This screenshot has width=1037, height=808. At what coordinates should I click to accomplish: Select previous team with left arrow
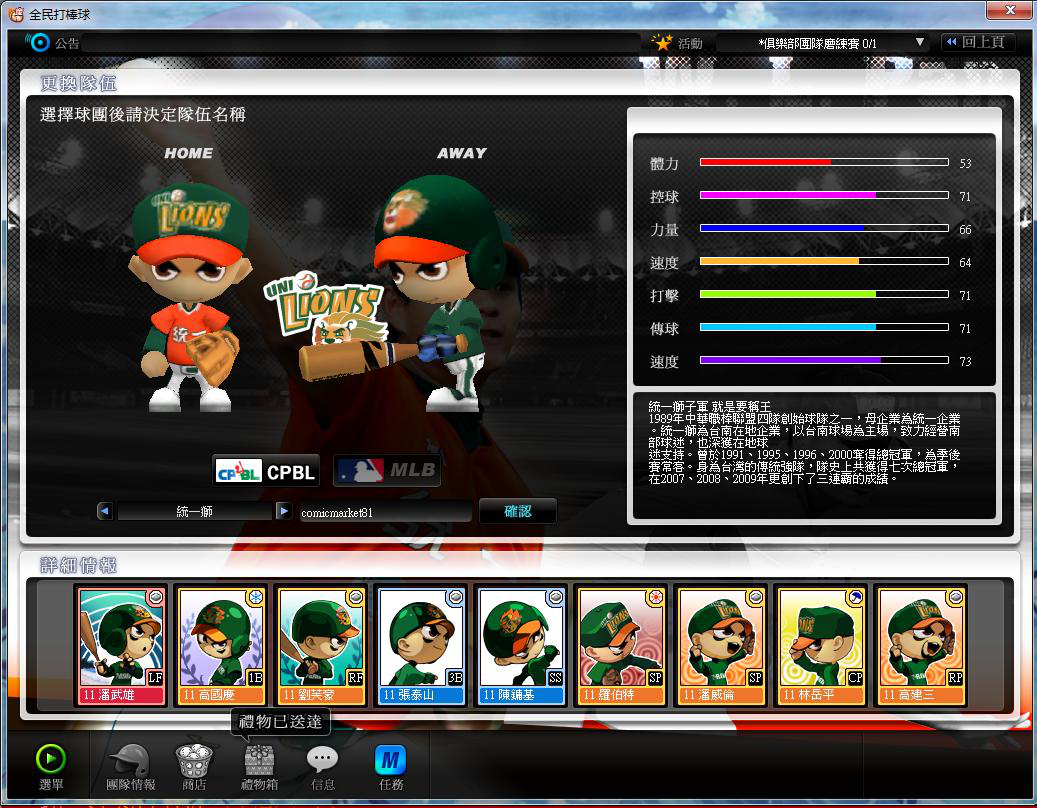(104, 511)
